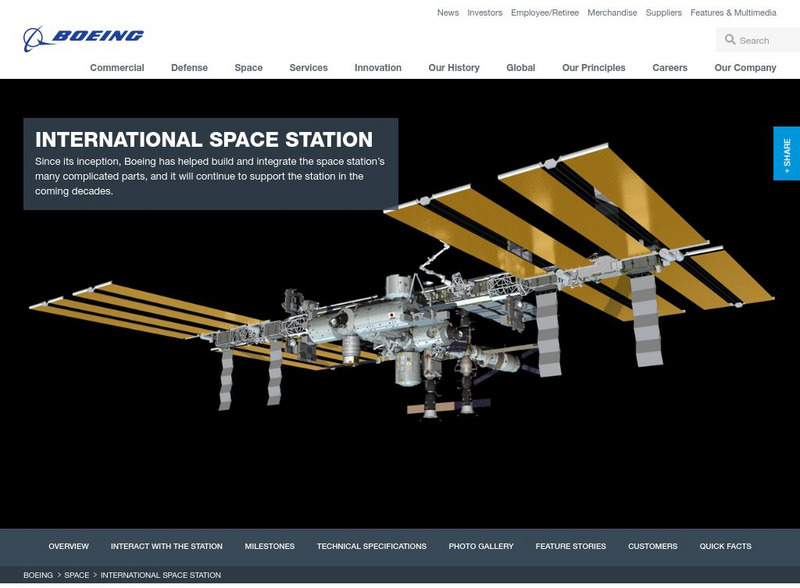Open the Employee/Retiree link
800x588 pixels.
point(545,13)
